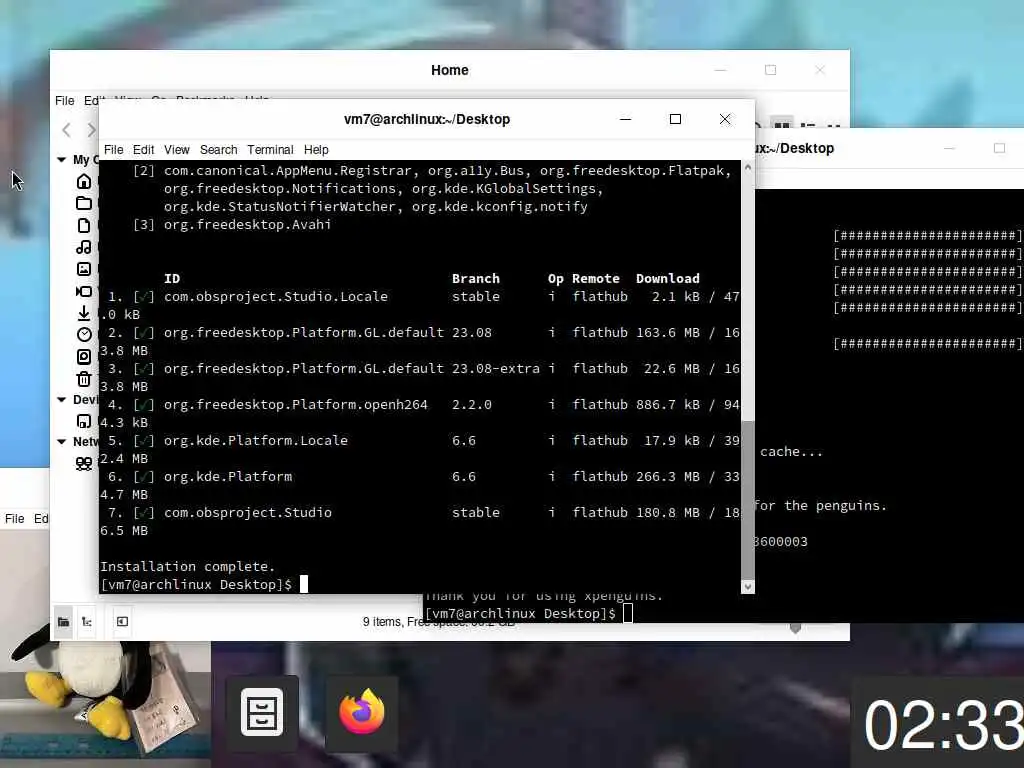1024x768 pixels.
Task: Maximize the front terminal window
Action: click(675, 119)
